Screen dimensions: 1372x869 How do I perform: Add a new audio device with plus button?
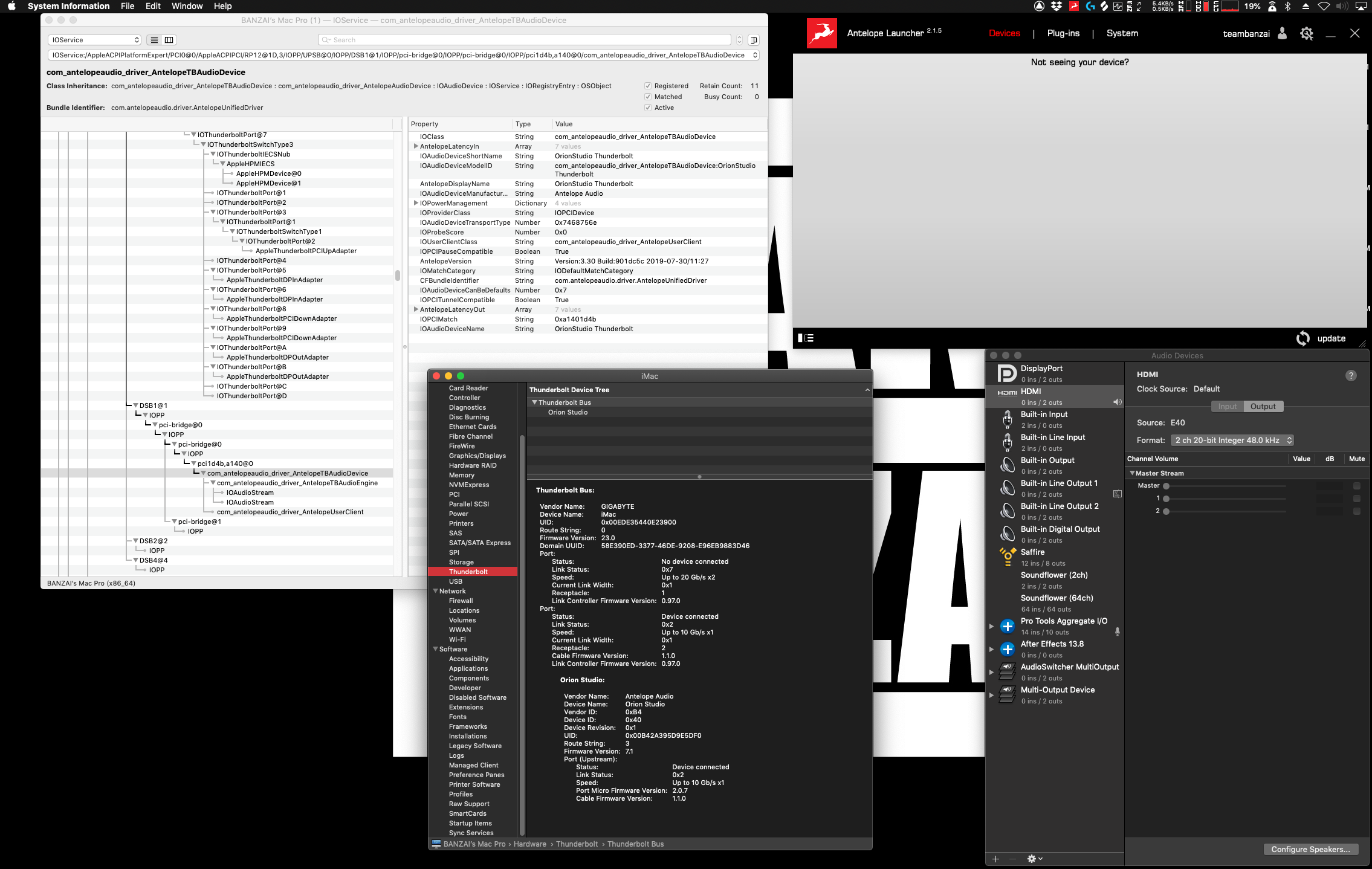(995, 859)
